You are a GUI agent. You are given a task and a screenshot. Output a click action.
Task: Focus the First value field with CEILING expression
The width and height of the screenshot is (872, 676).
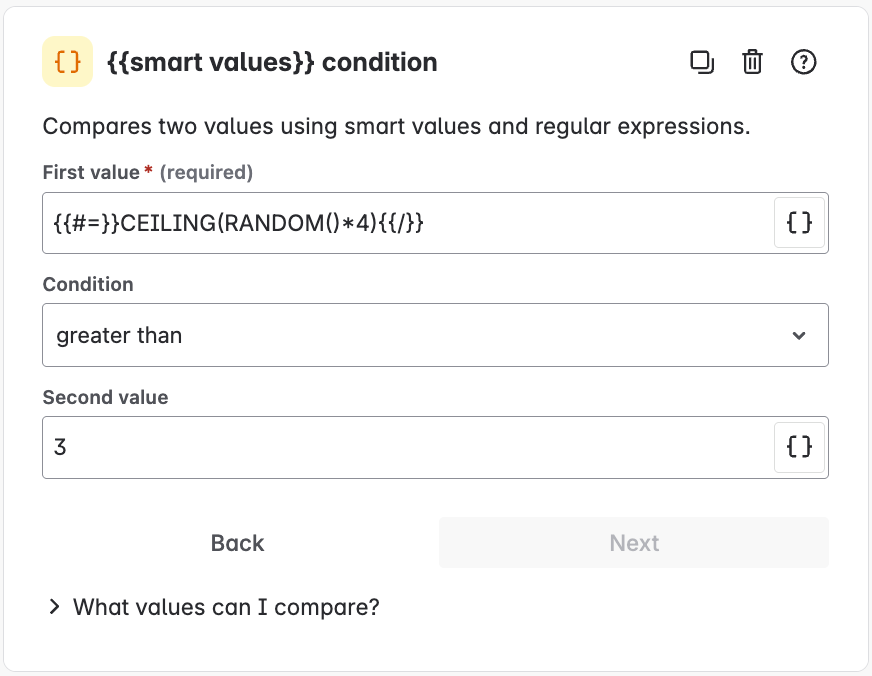coord(408,223)
